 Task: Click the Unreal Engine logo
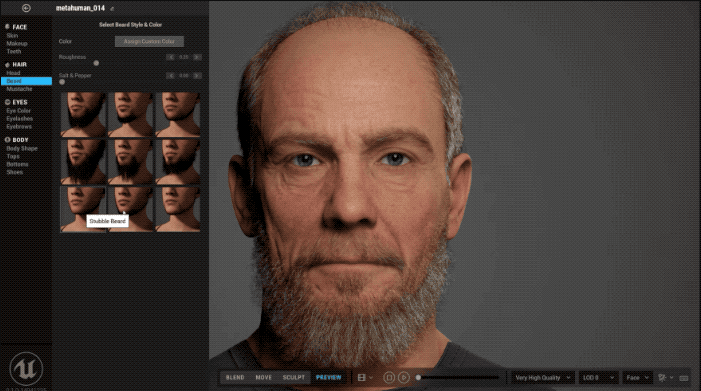point(26,369)
